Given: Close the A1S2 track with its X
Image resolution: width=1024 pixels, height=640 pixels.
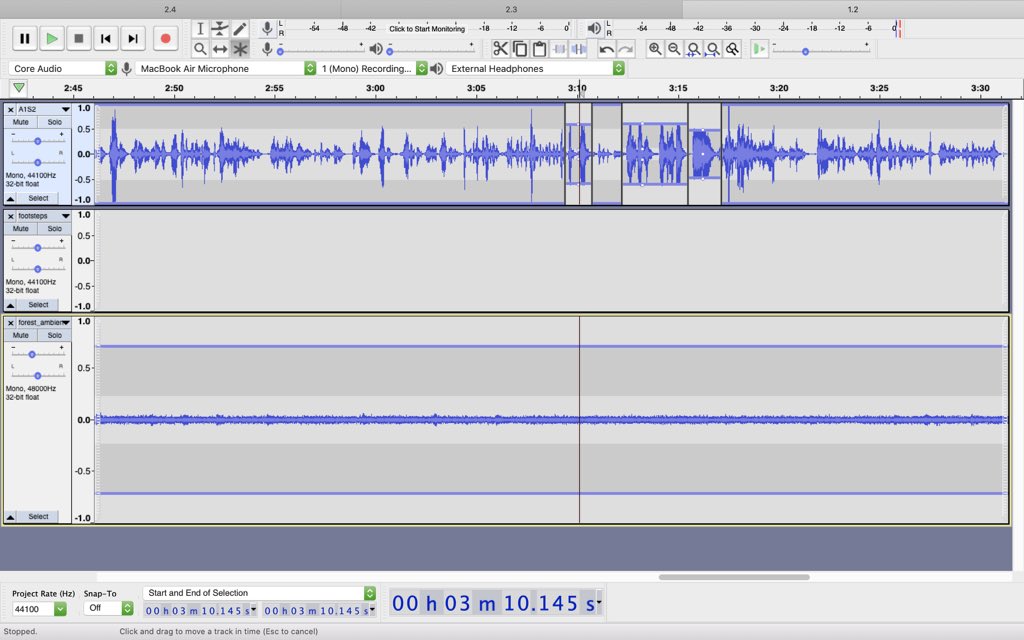Looking at the screenshot, I should (x=10, y=110).
